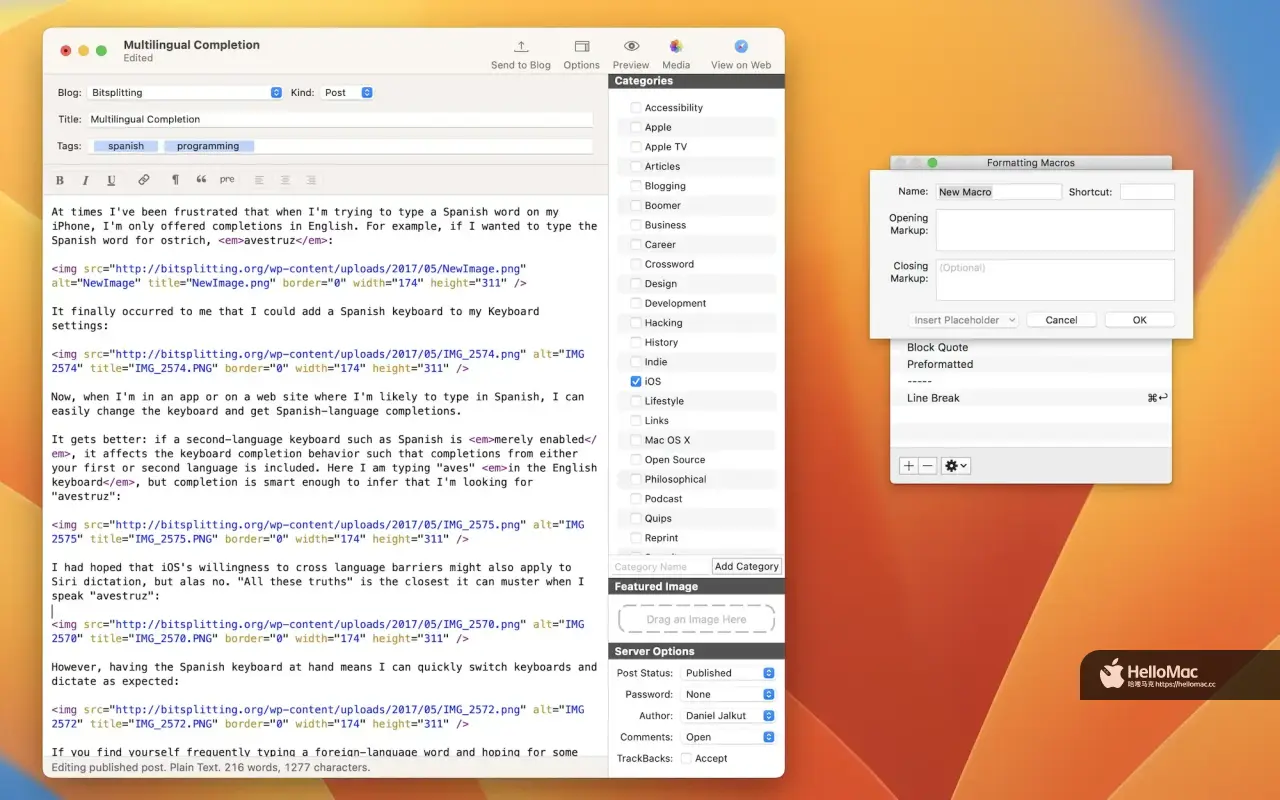
Task: Apply underline formatting button
Action: point(111,180)
